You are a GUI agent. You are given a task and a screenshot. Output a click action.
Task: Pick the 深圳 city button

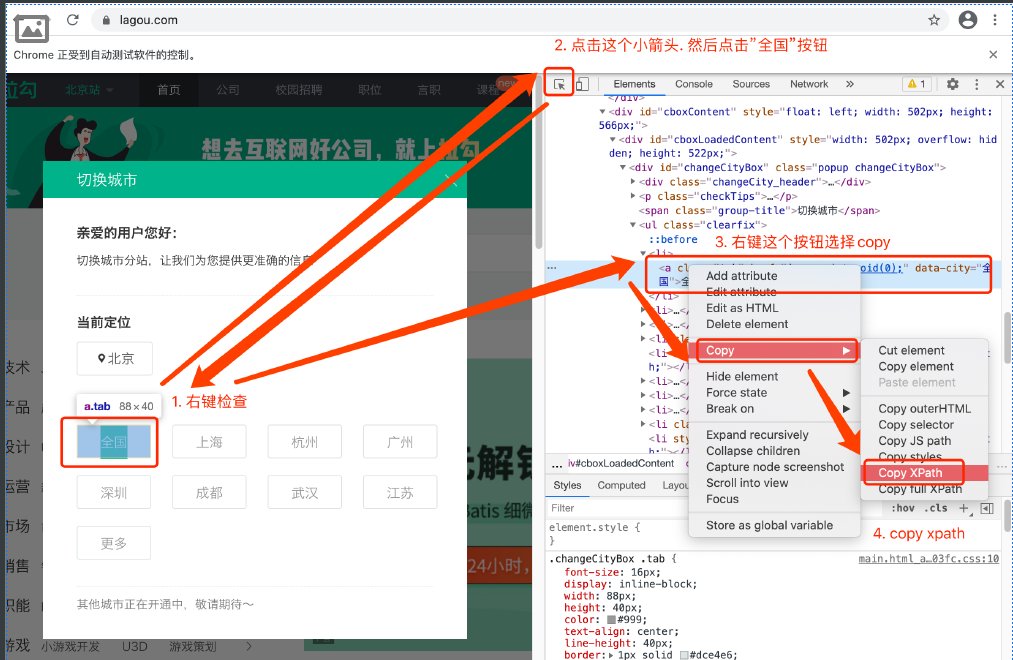pos(114,493)
